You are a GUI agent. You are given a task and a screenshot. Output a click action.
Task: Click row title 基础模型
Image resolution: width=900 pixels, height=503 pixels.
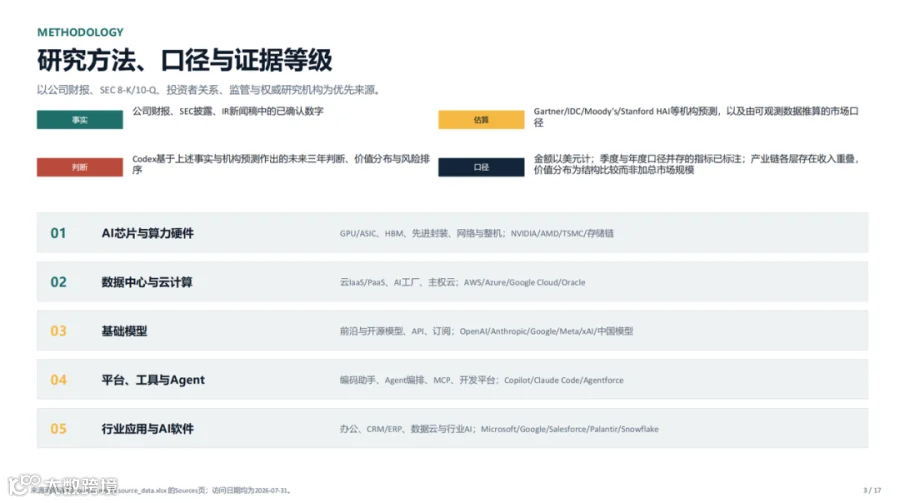125,331
